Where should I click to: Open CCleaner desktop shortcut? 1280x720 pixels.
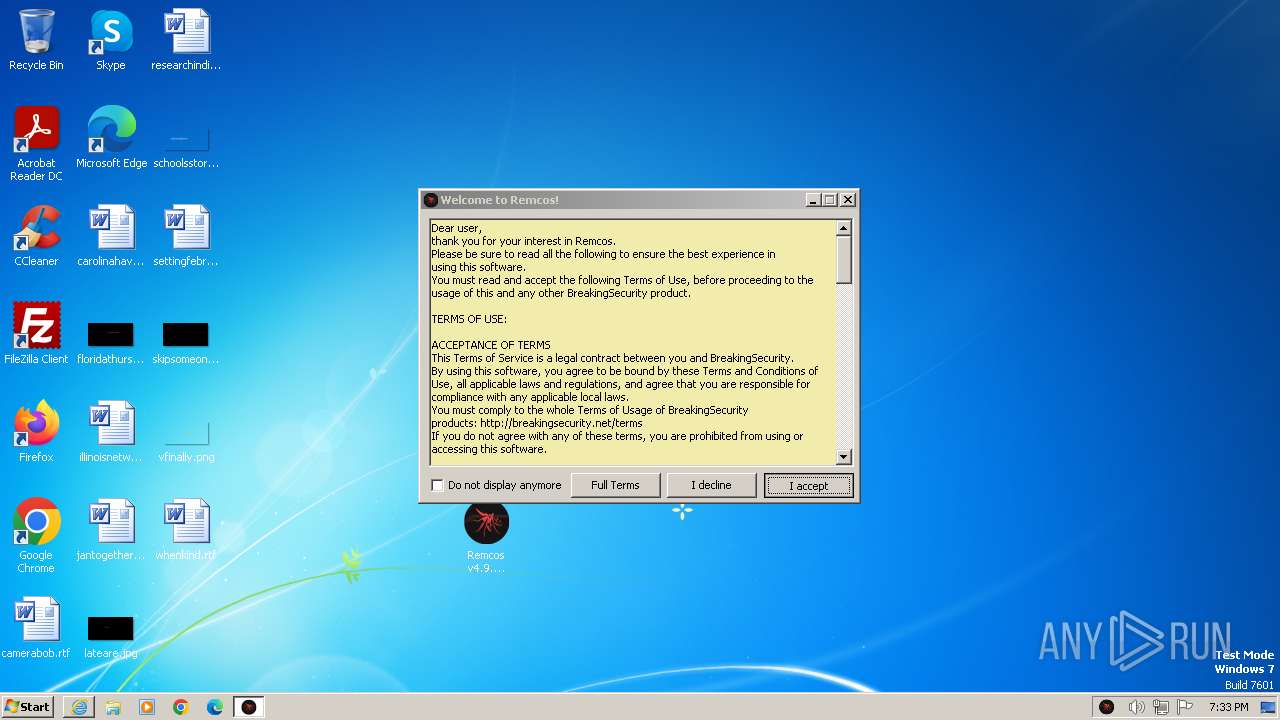click(36, 236)
